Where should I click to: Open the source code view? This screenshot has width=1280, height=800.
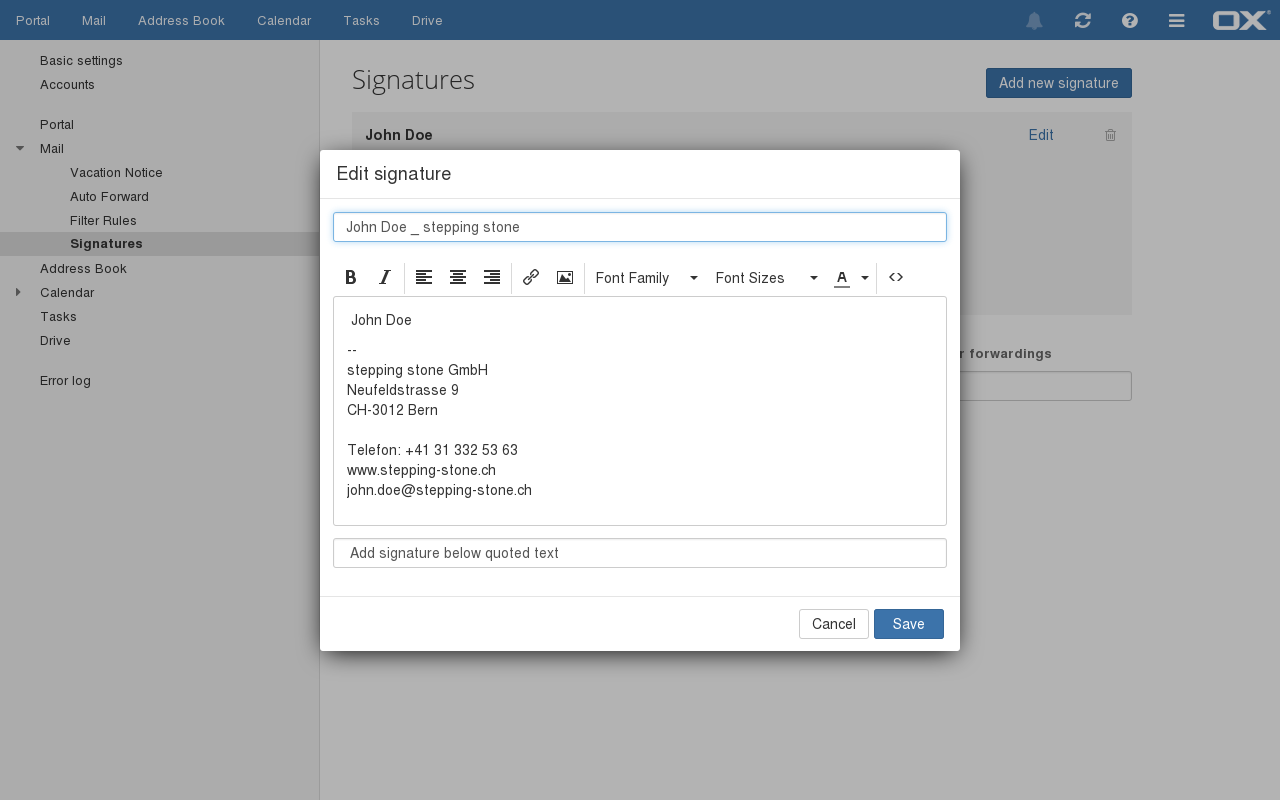click(896, 278)
